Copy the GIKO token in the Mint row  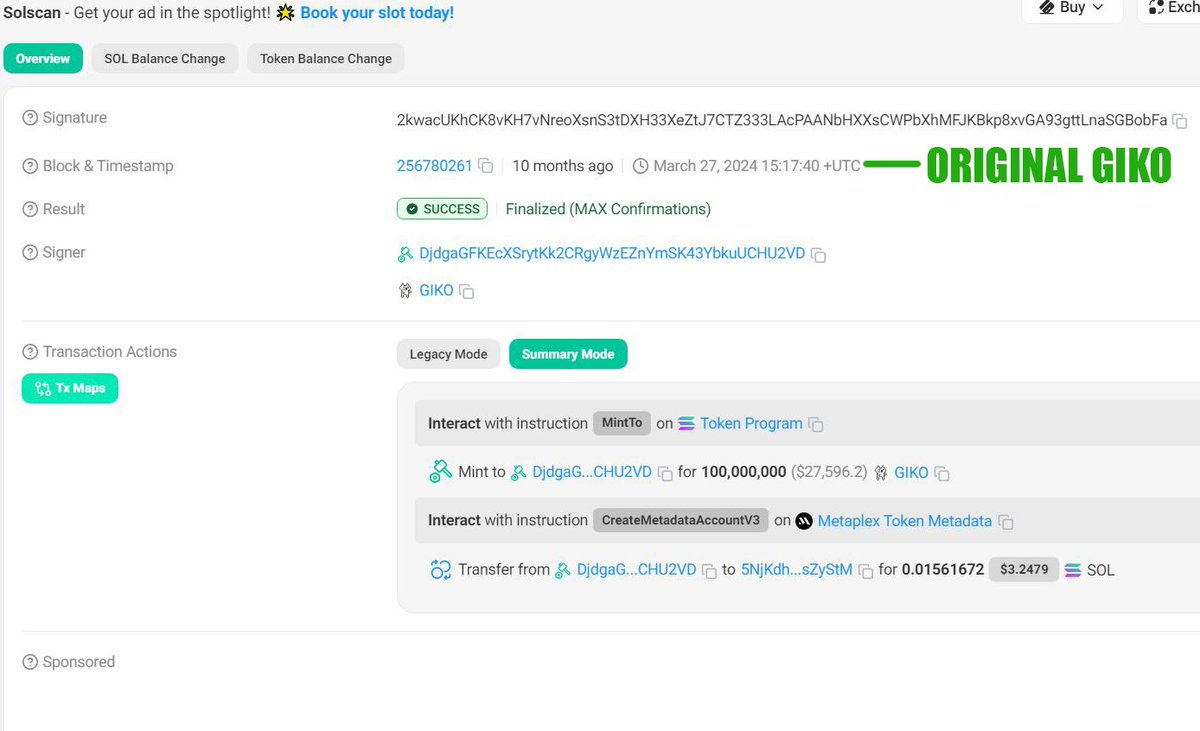[942, 474]
